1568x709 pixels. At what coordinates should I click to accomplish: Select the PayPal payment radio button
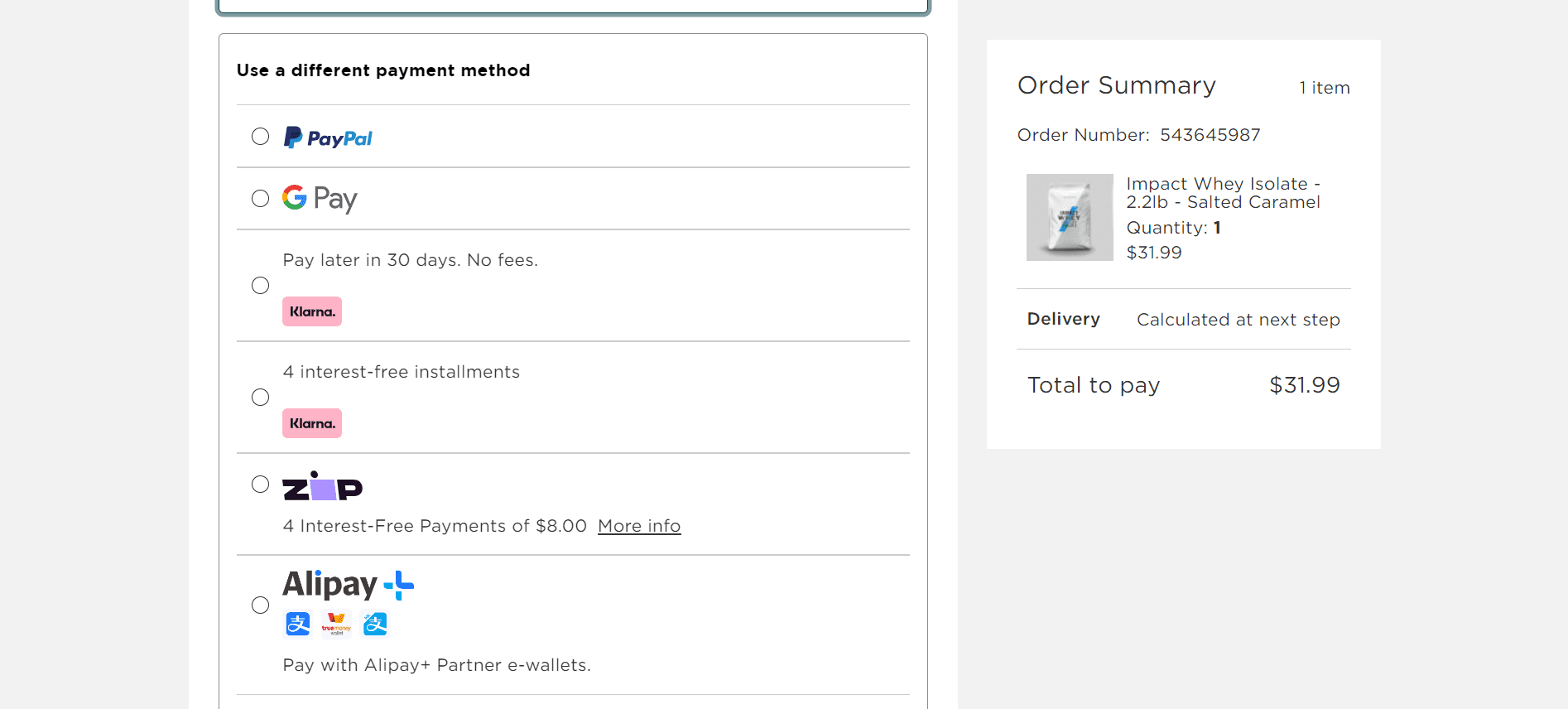pos(260,136)
